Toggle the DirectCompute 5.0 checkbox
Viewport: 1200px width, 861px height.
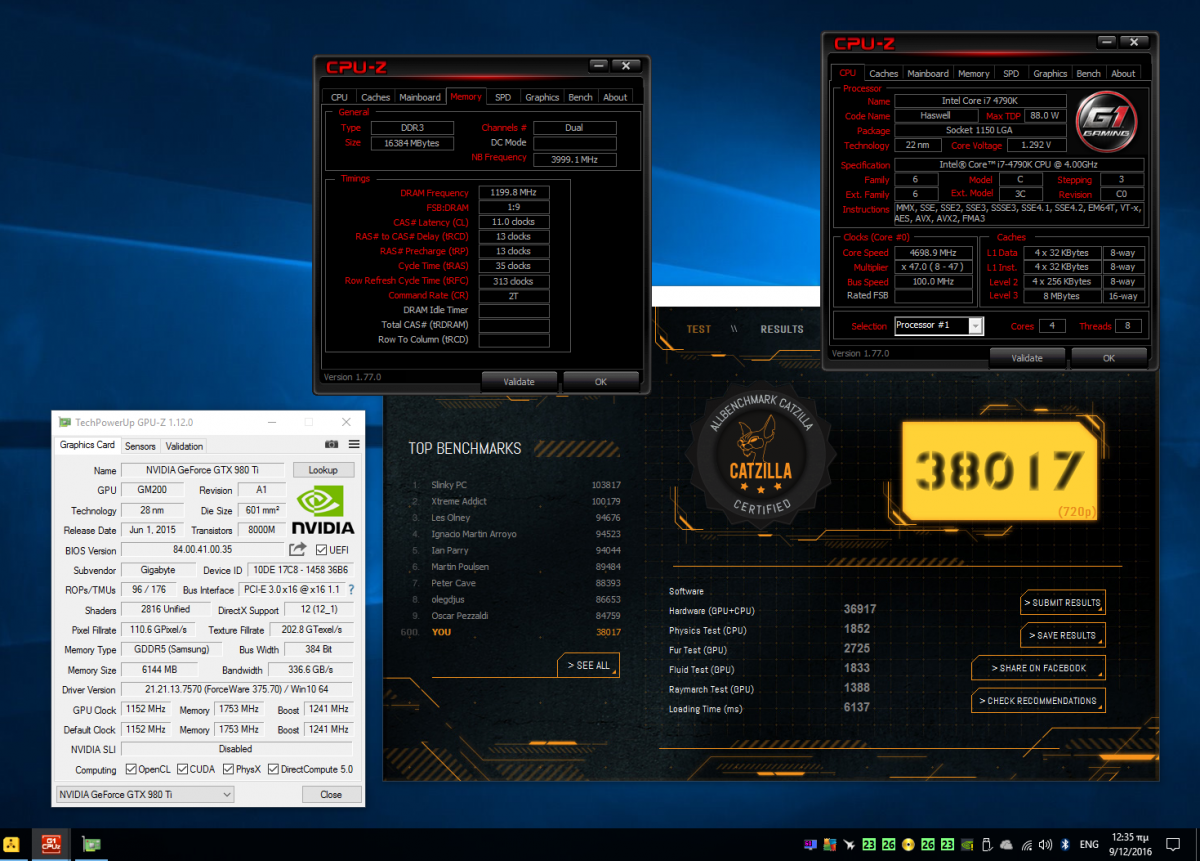[x=274, y=769]
